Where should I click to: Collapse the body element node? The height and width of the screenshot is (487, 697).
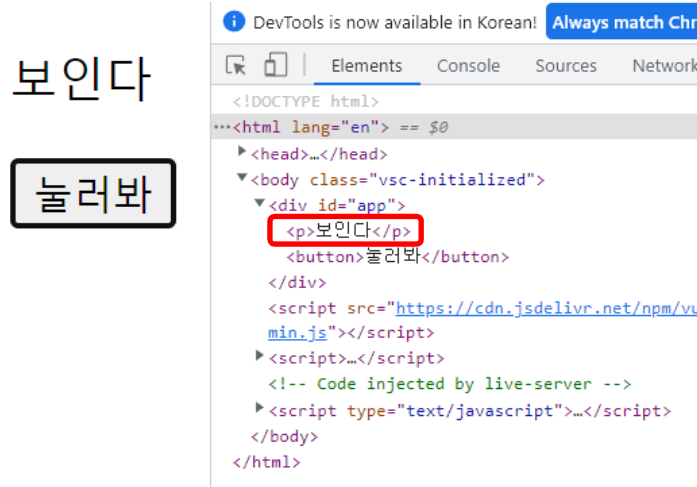242,178
